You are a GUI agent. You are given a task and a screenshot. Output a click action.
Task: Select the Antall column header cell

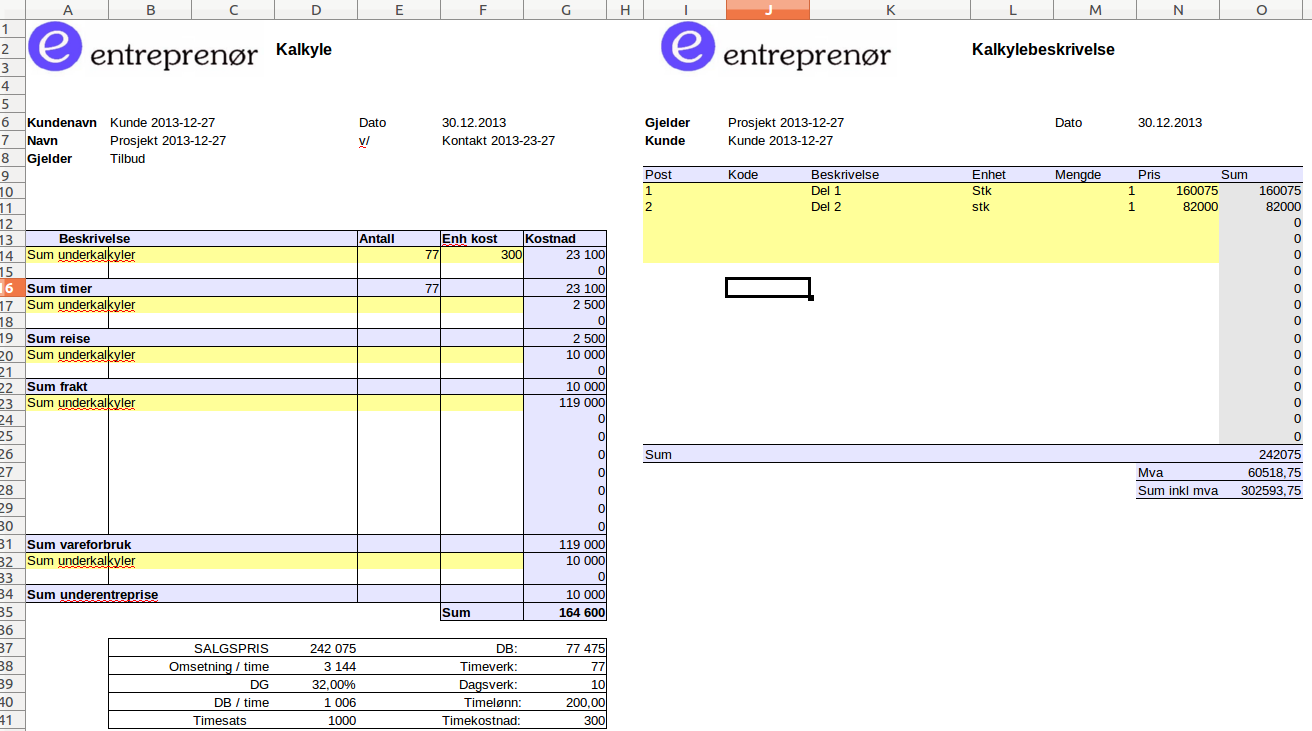click(x=399, y=239)
